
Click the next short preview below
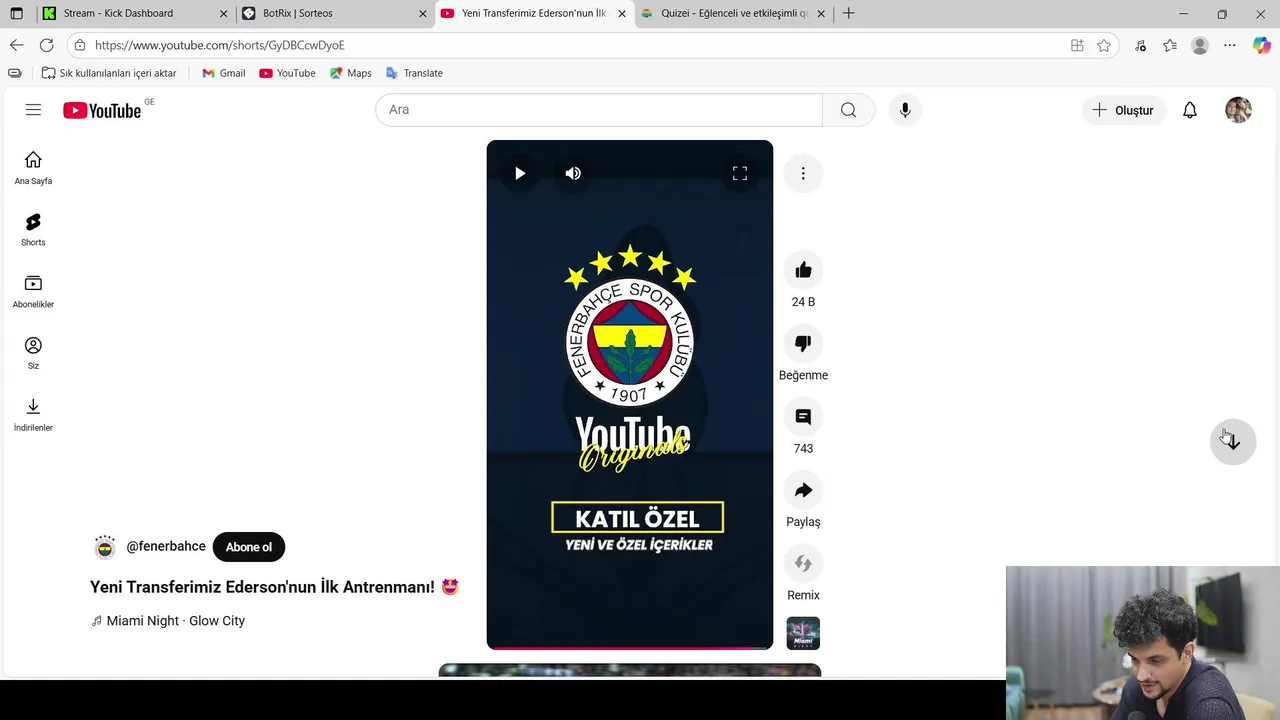pos(630,669)
